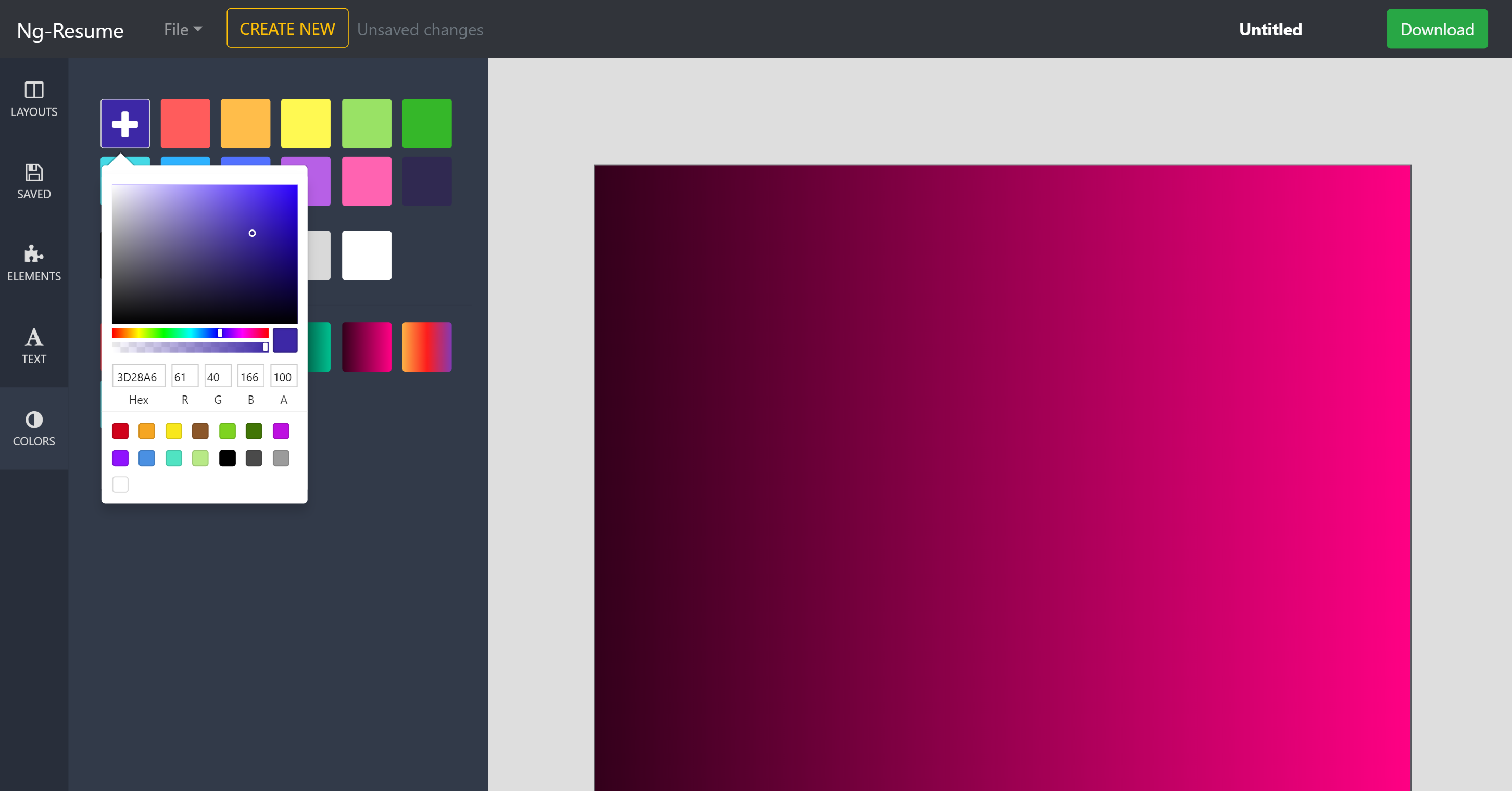Open the Text tool panel
Viewport: 1512px width, 791px height.
point(34,346)
